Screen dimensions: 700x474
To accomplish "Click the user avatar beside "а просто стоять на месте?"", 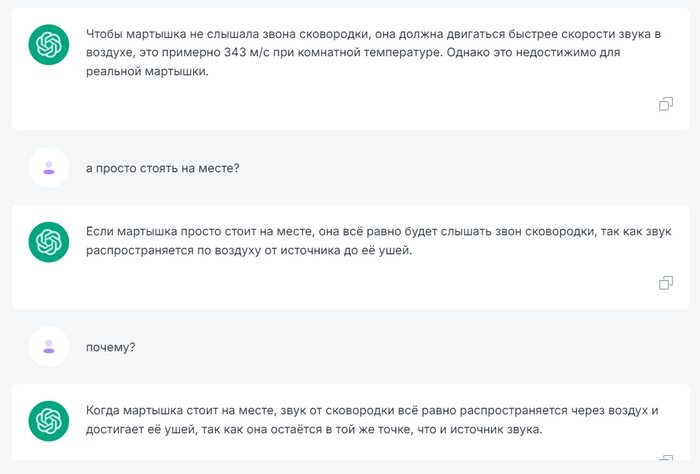I will coord(49,168).
